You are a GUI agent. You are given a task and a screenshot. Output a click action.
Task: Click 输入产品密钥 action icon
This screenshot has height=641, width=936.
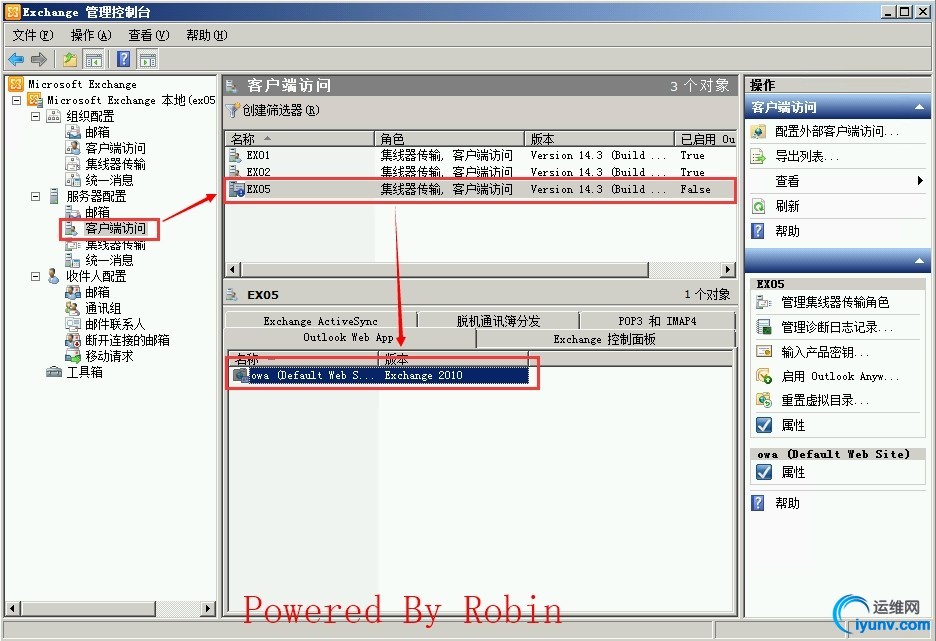[x=764, y=350]
